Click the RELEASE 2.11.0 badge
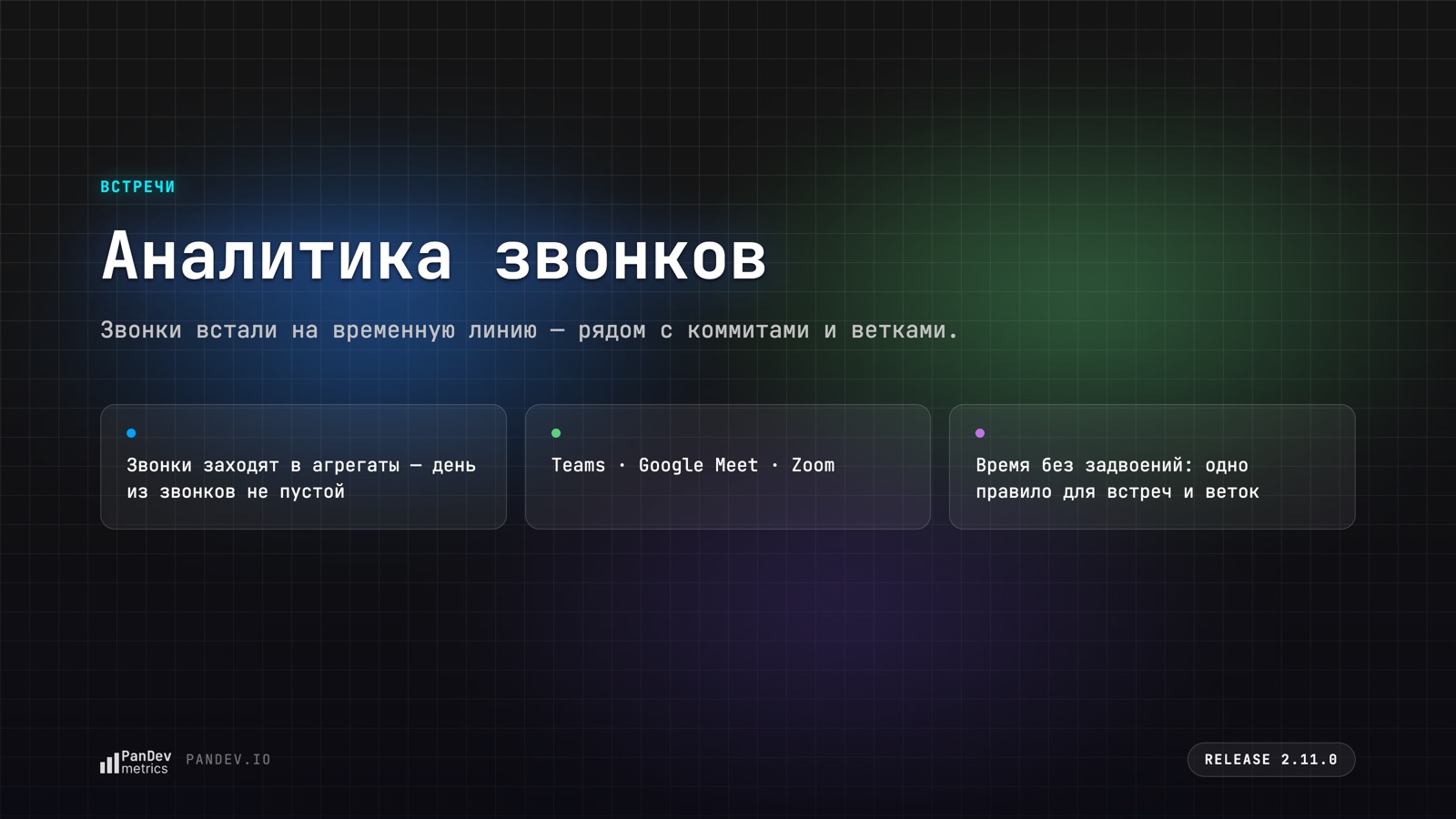 point(1271,760)
